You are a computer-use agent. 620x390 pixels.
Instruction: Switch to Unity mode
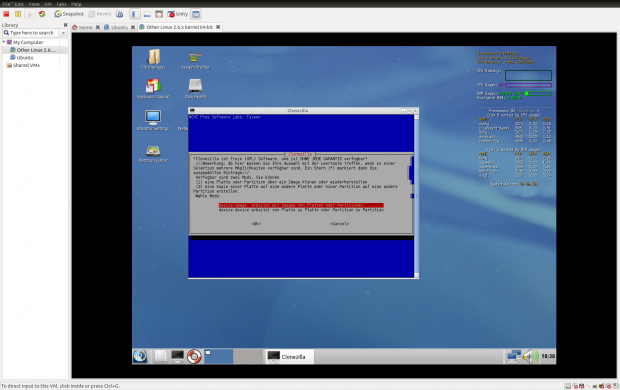tap(178, 14)
